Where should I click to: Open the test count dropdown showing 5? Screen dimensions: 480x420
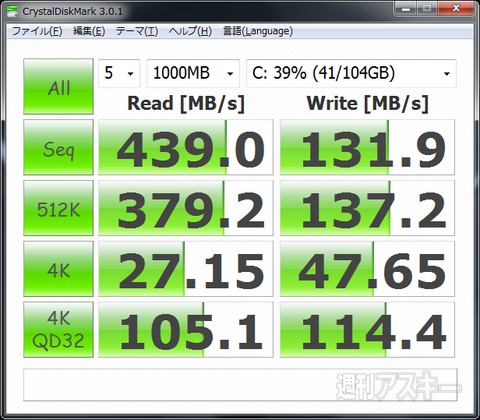(x=119, y=73)
